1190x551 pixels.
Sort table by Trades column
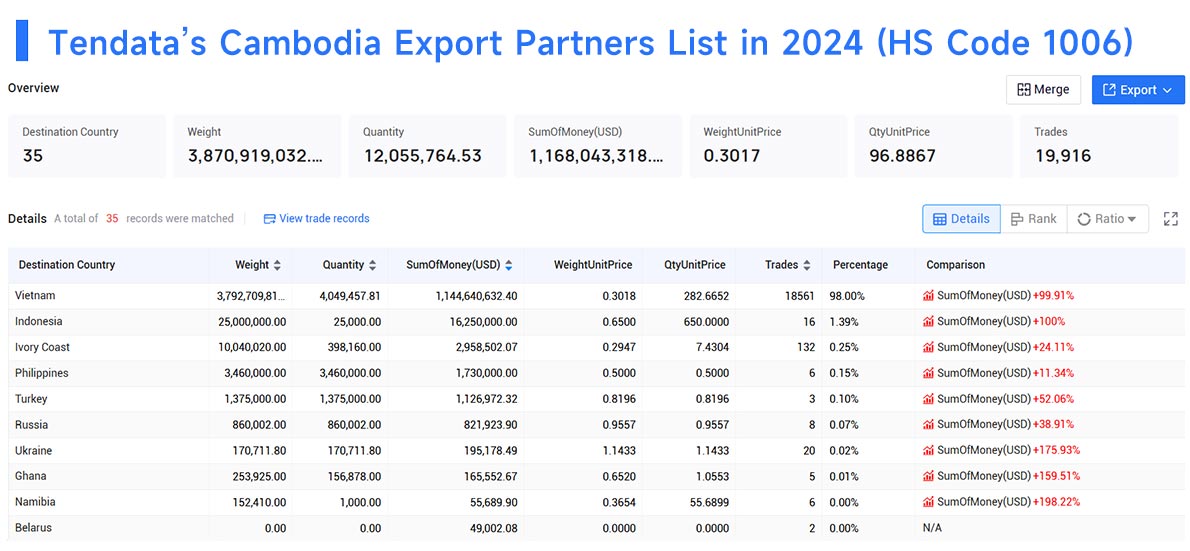pyautogui.click(x=807, y=266)
